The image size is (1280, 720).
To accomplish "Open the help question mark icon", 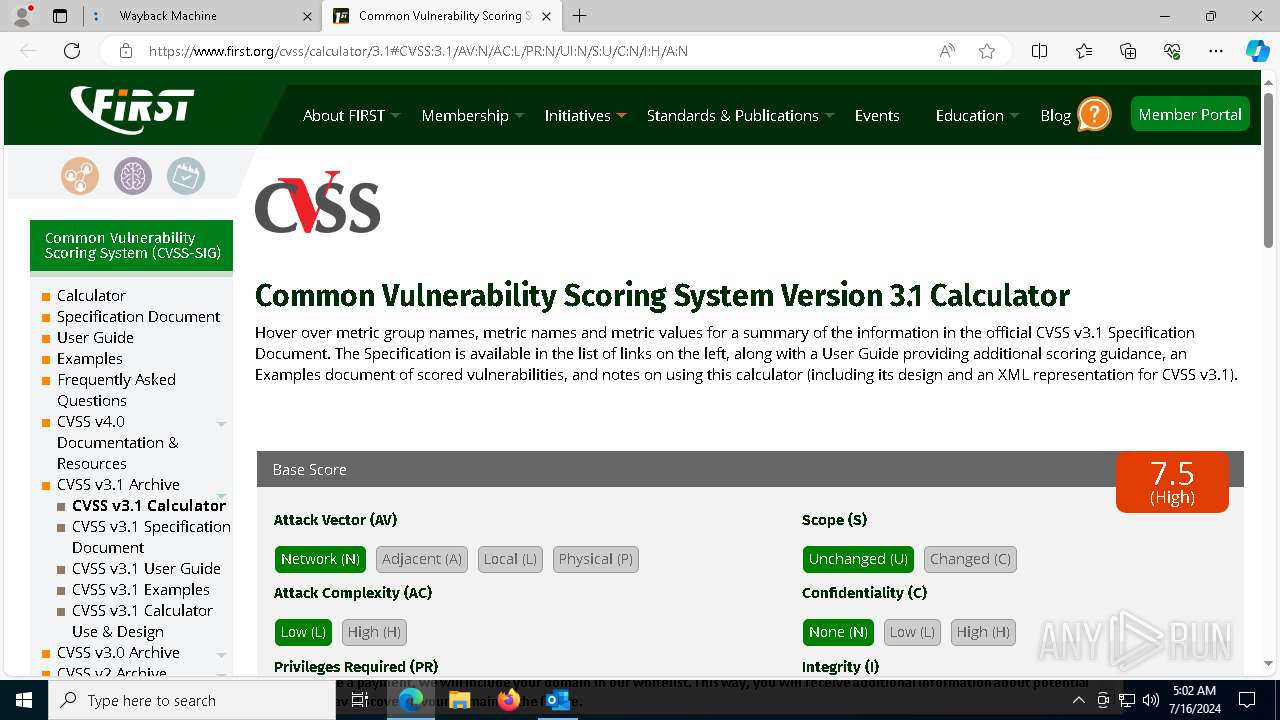I will click(1094, 114).
